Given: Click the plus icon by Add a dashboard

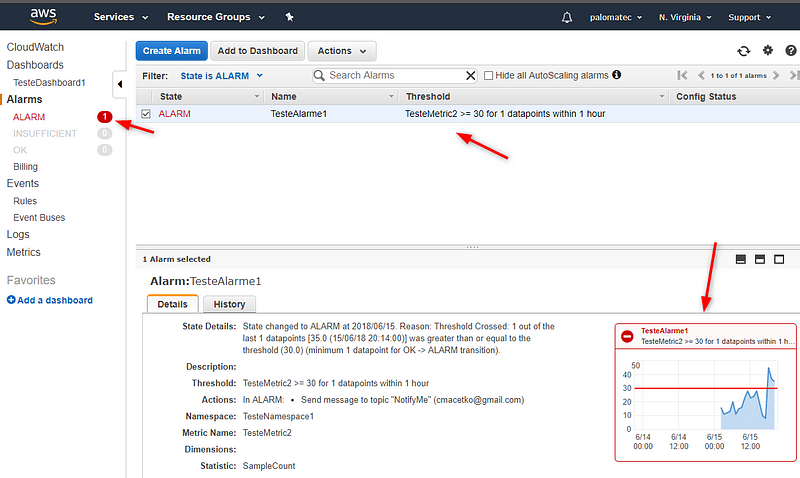Looking at the screenshot, I should [x=11, y=300].
